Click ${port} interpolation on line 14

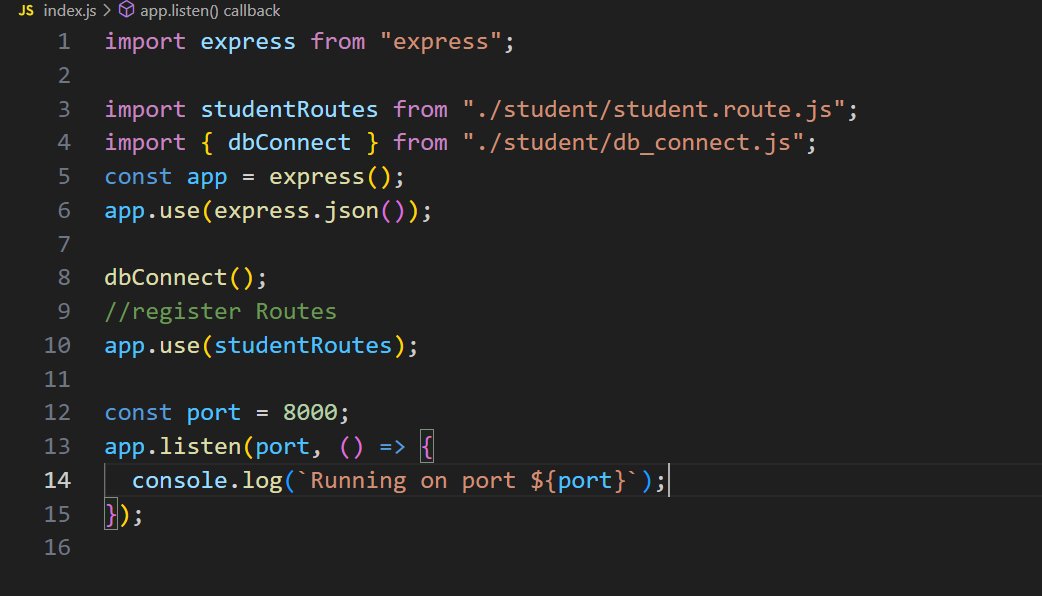click(x=578, y=480)
